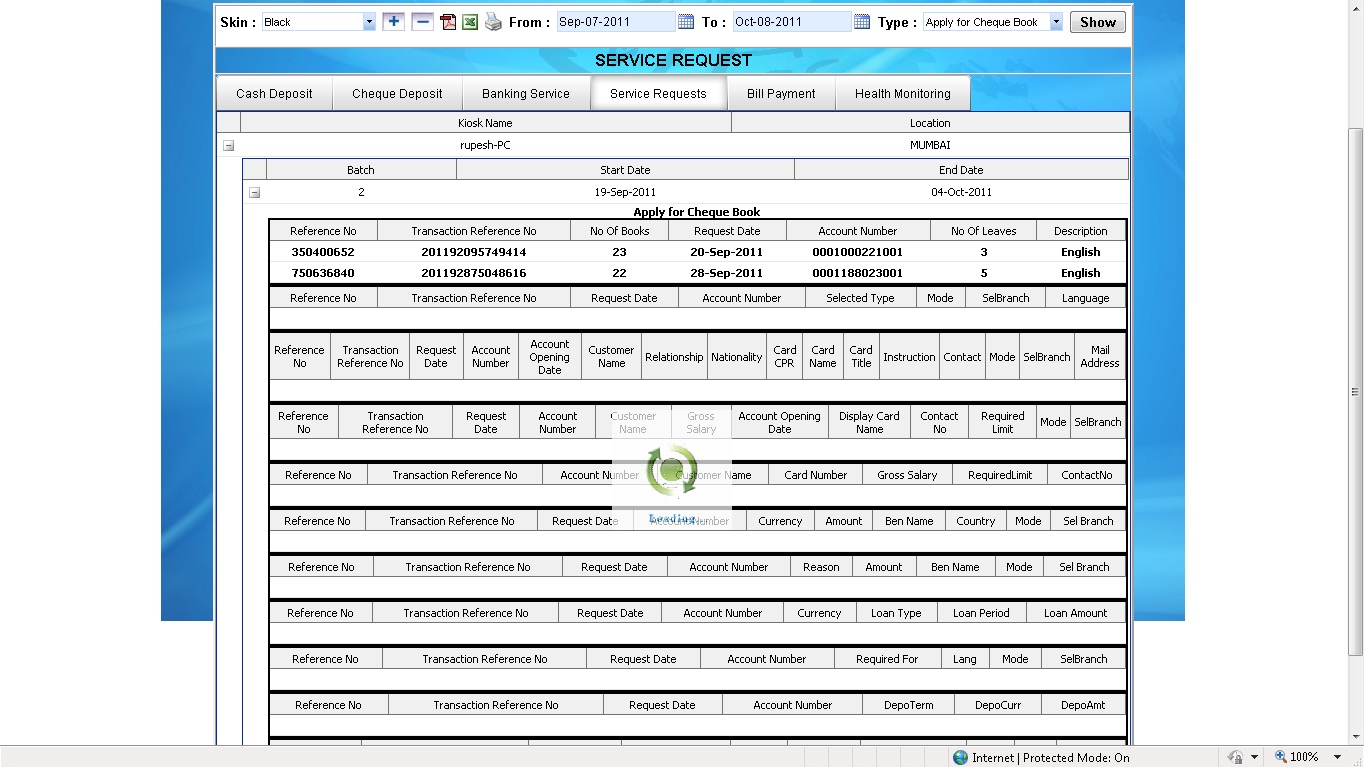Open the Health Monitoring tab

903,94
